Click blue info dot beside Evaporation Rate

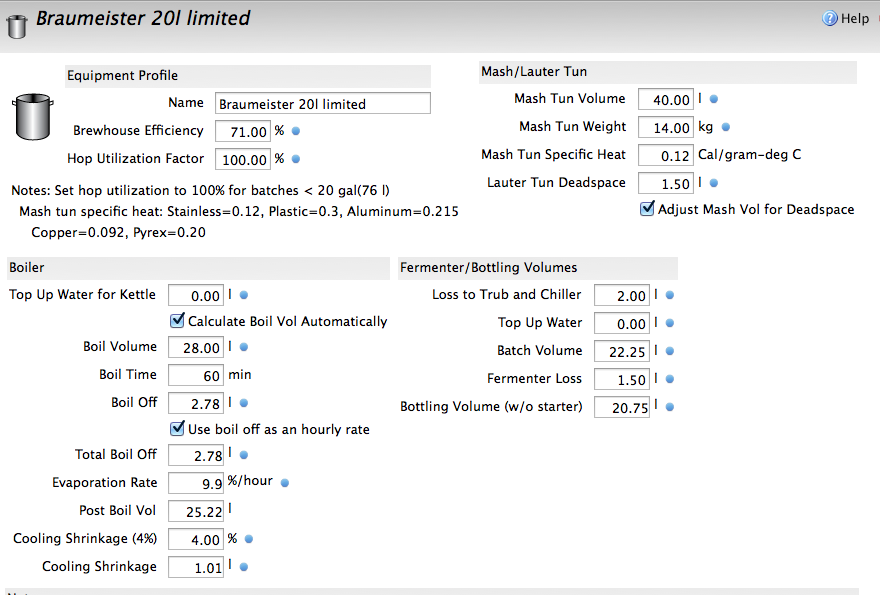[285, 483]
